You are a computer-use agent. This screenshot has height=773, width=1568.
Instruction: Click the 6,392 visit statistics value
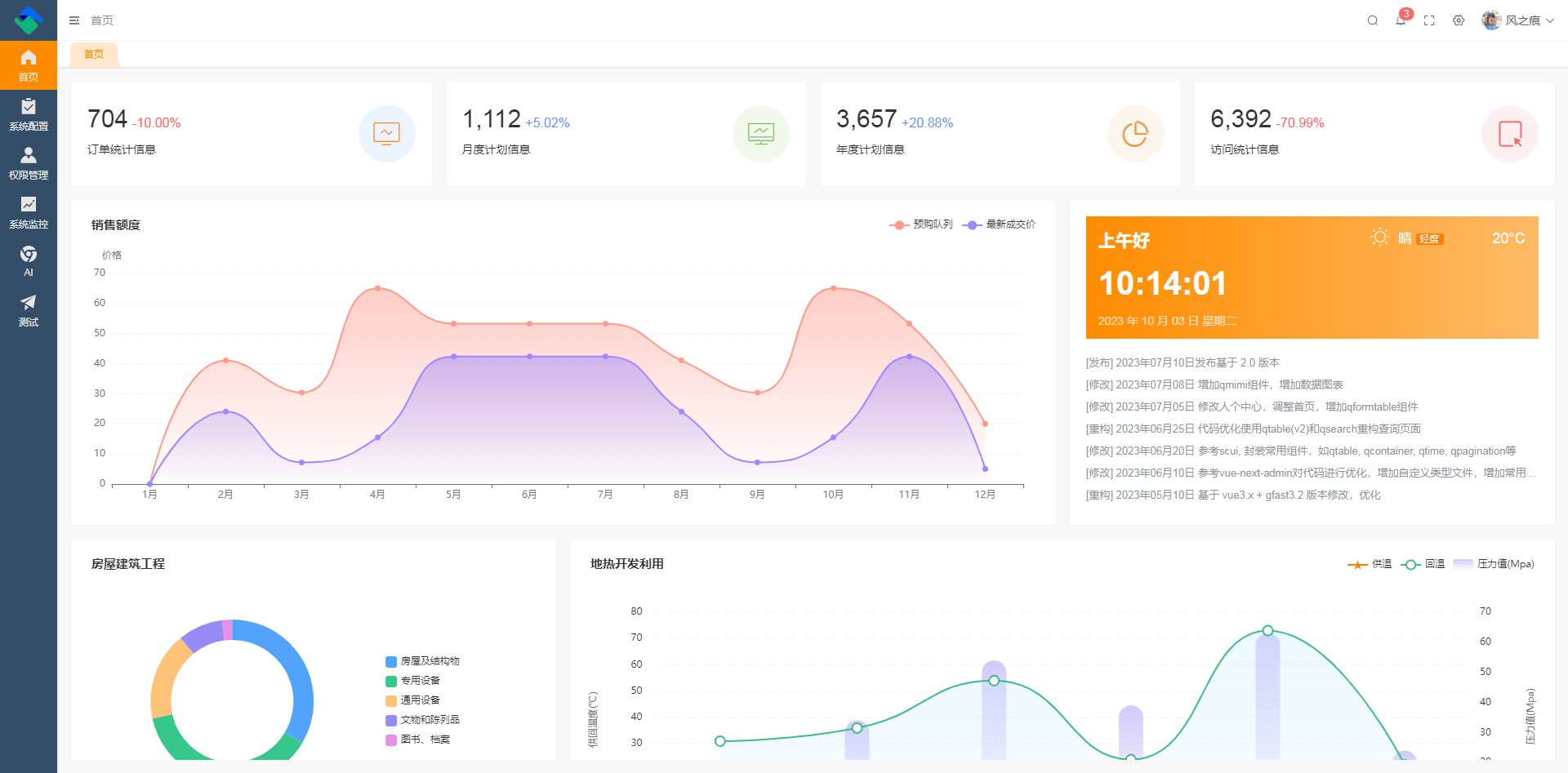point(1241,119)
